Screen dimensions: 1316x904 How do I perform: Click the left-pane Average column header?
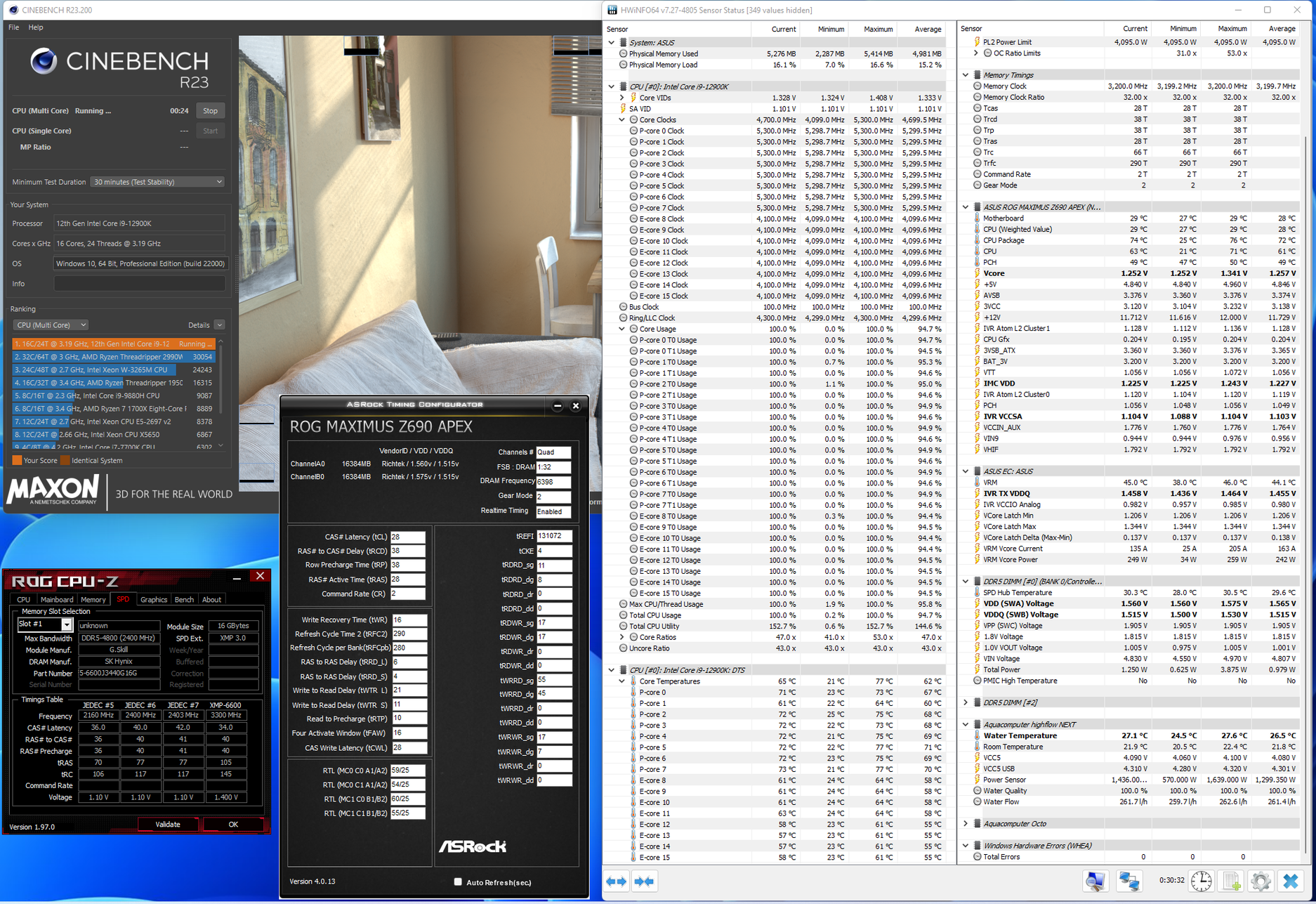(x=921, y=30)
